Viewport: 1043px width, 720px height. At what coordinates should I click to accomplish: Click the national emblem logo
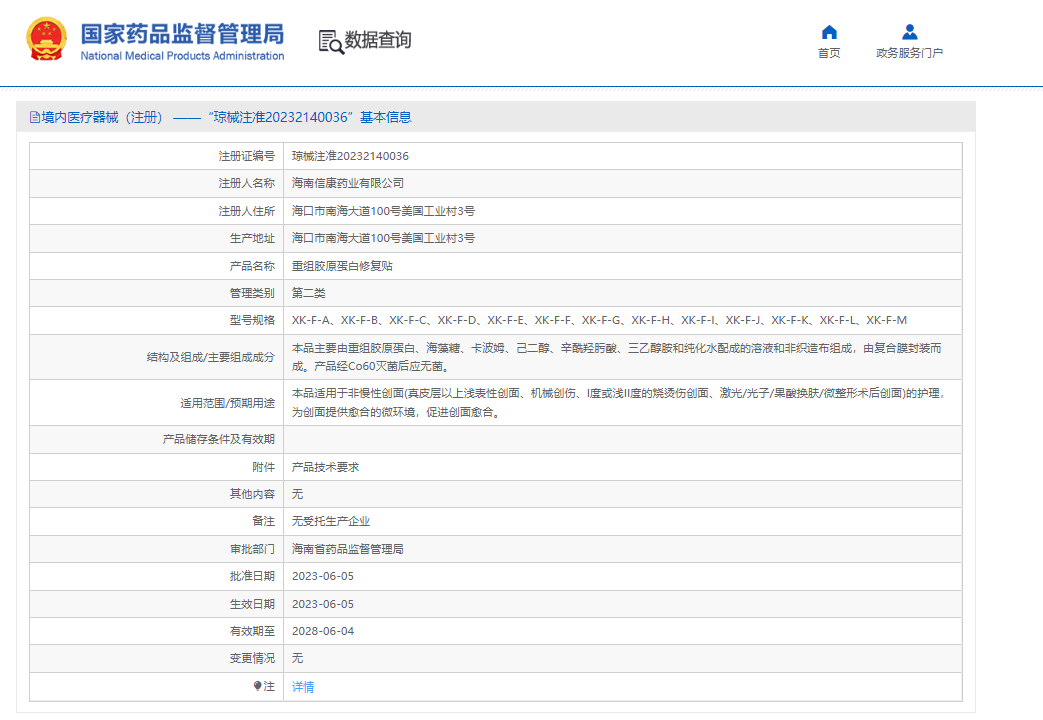click(x=47, y=39)
